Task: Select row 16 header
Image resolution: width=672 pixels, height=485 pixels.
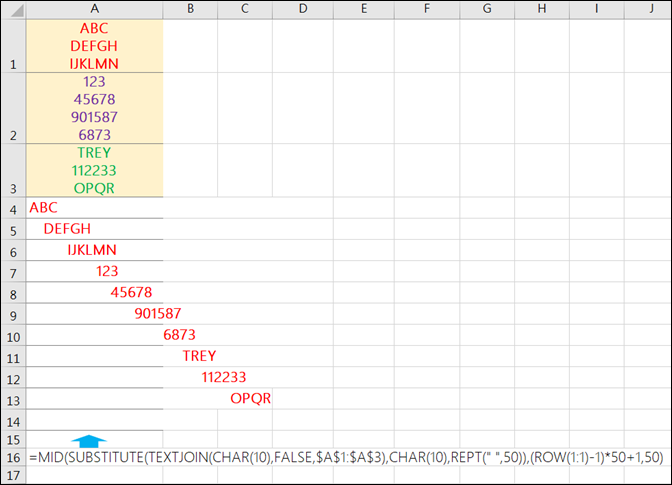Action: tap(13, 457)
